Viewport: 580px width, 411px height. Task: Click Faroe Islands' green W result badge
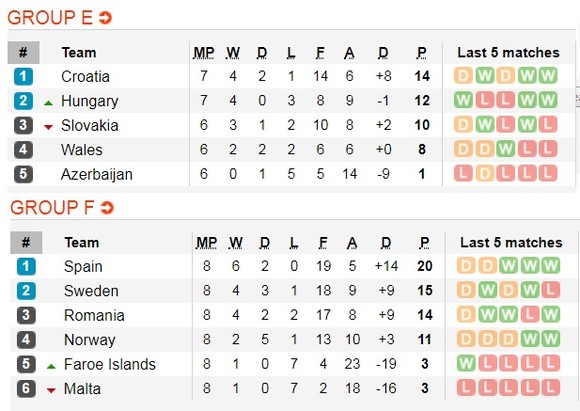[466, 363]
